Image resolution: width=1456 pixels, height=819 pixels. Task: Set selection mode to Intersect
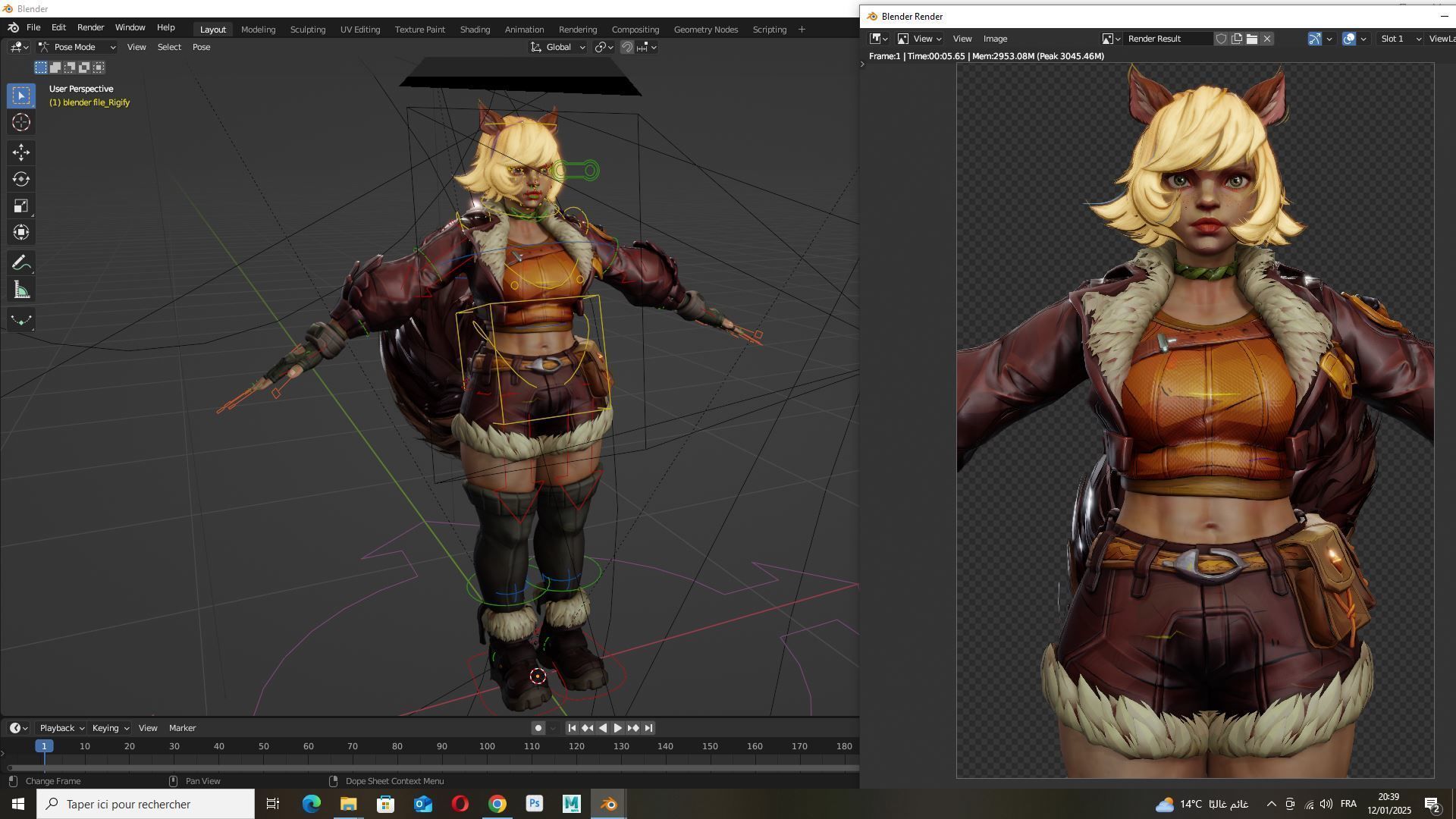click(99, 67)
